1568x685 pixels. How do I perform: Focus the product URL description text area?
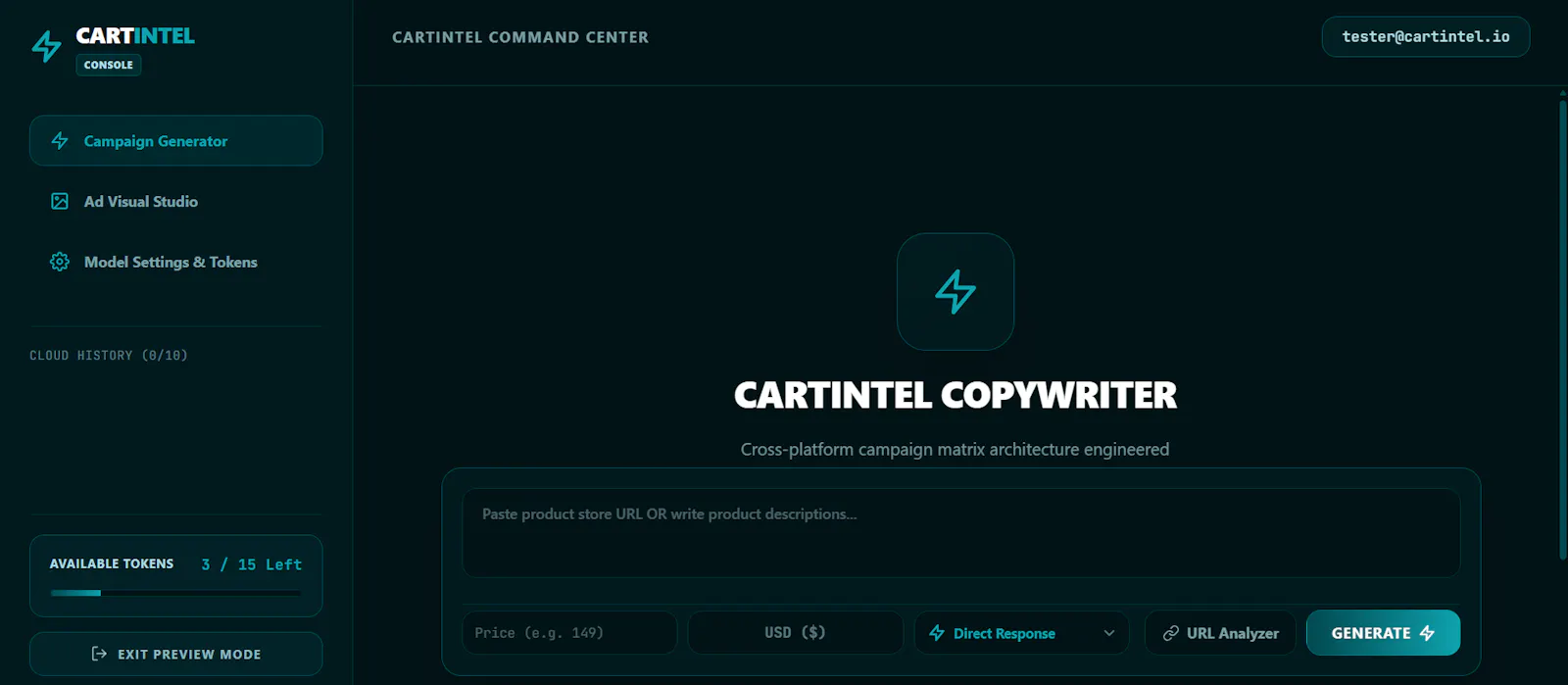pyautogui.click(x=961, y=533)
